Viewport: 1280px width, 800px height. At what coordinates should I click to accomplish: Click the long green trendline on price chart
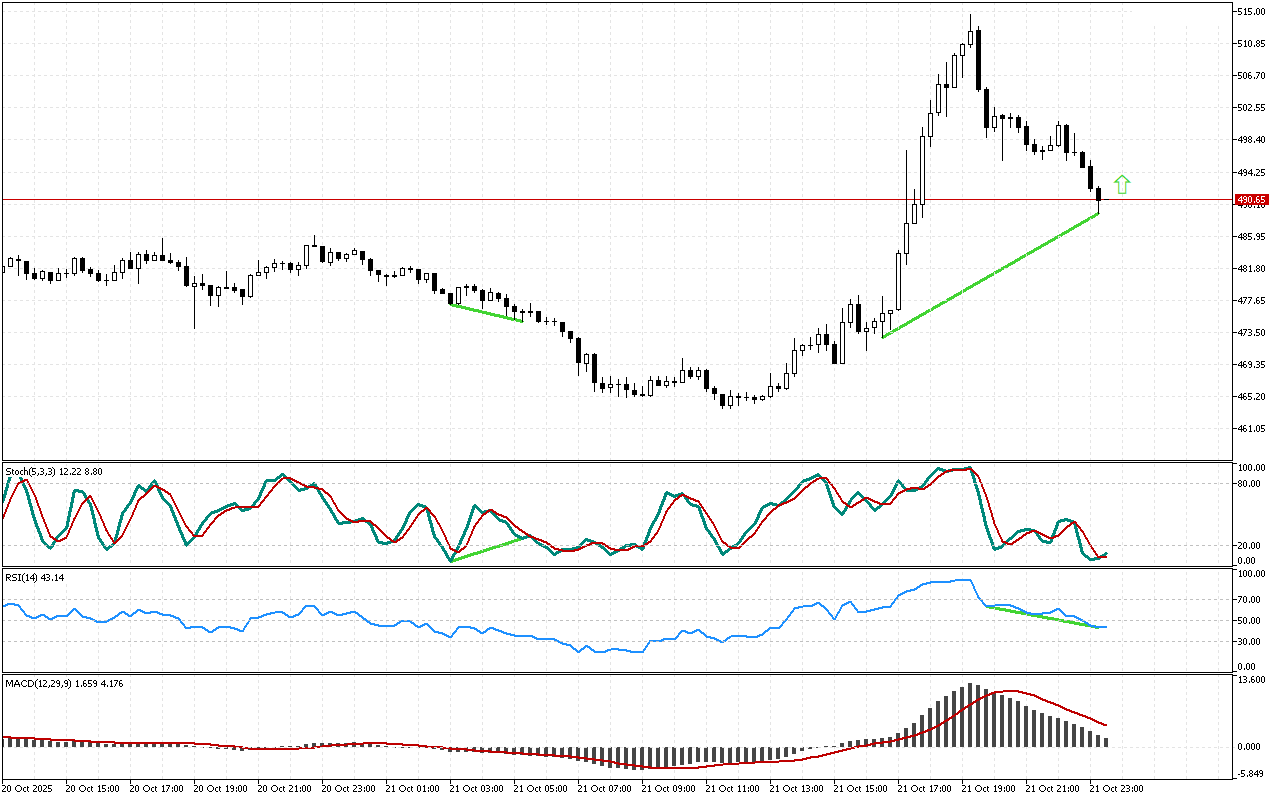pos(990,275)
